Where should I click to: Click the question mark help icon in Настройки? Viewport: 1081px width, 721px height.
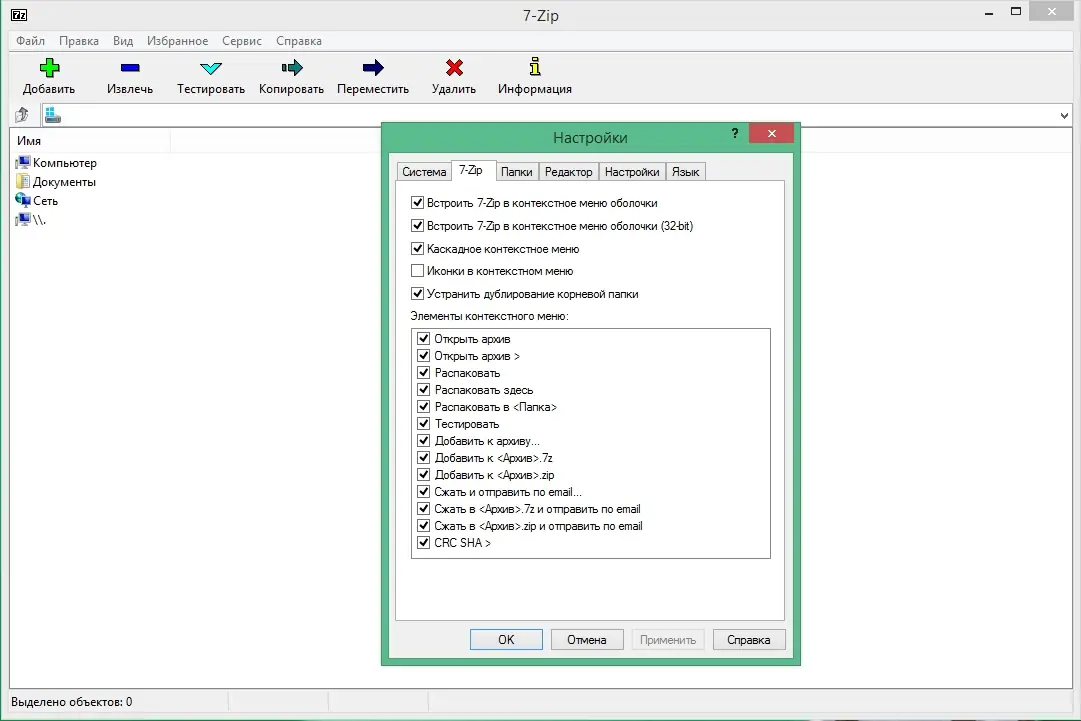coord(735,133)
